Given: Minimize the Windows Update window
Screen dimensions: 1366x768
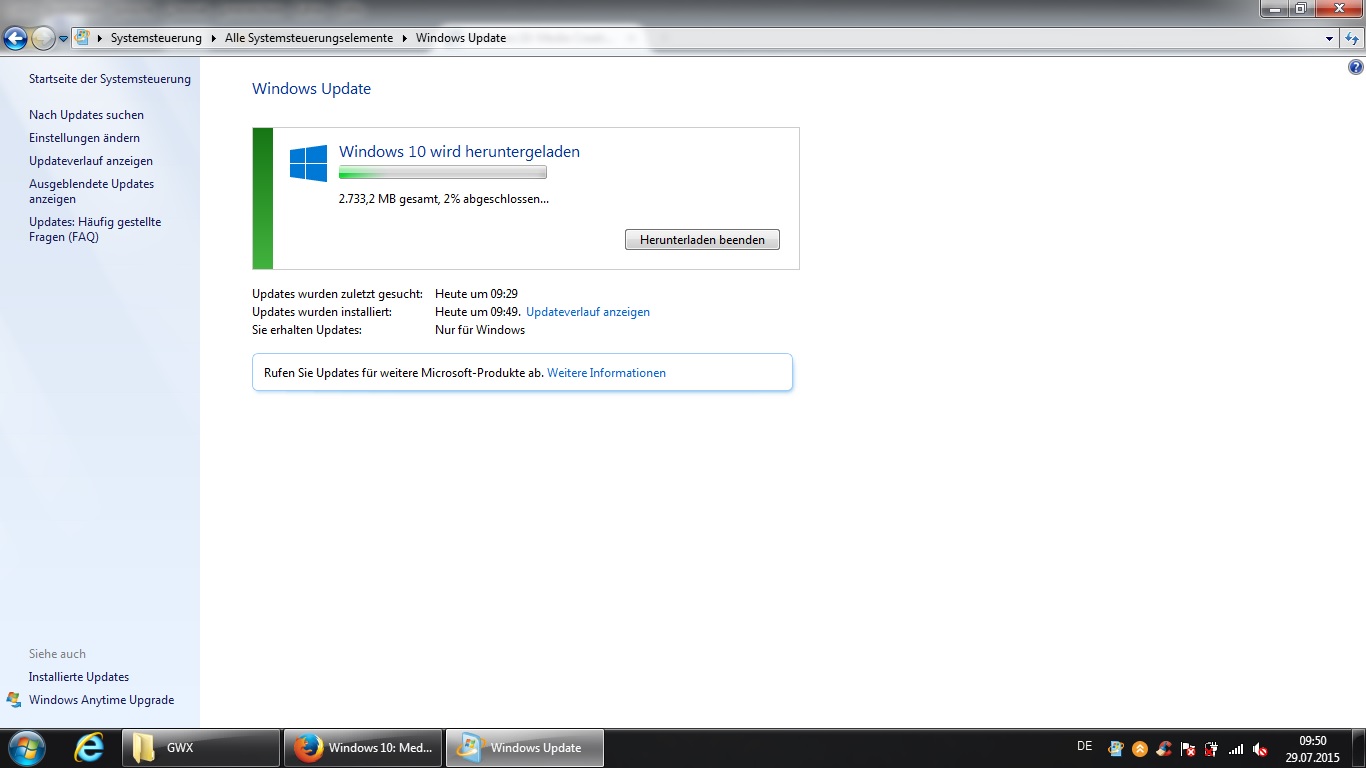Looking at the screenshot, I should [1274, 8].
